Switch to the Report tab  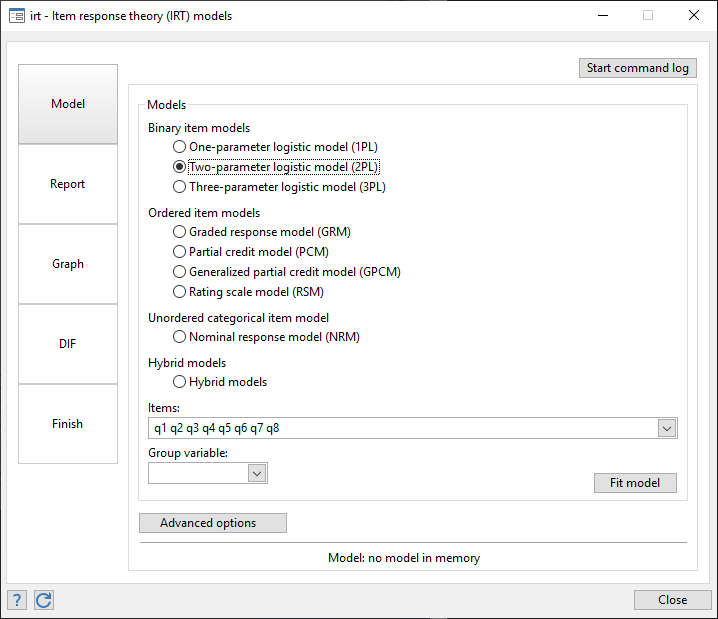coord(68,184)
